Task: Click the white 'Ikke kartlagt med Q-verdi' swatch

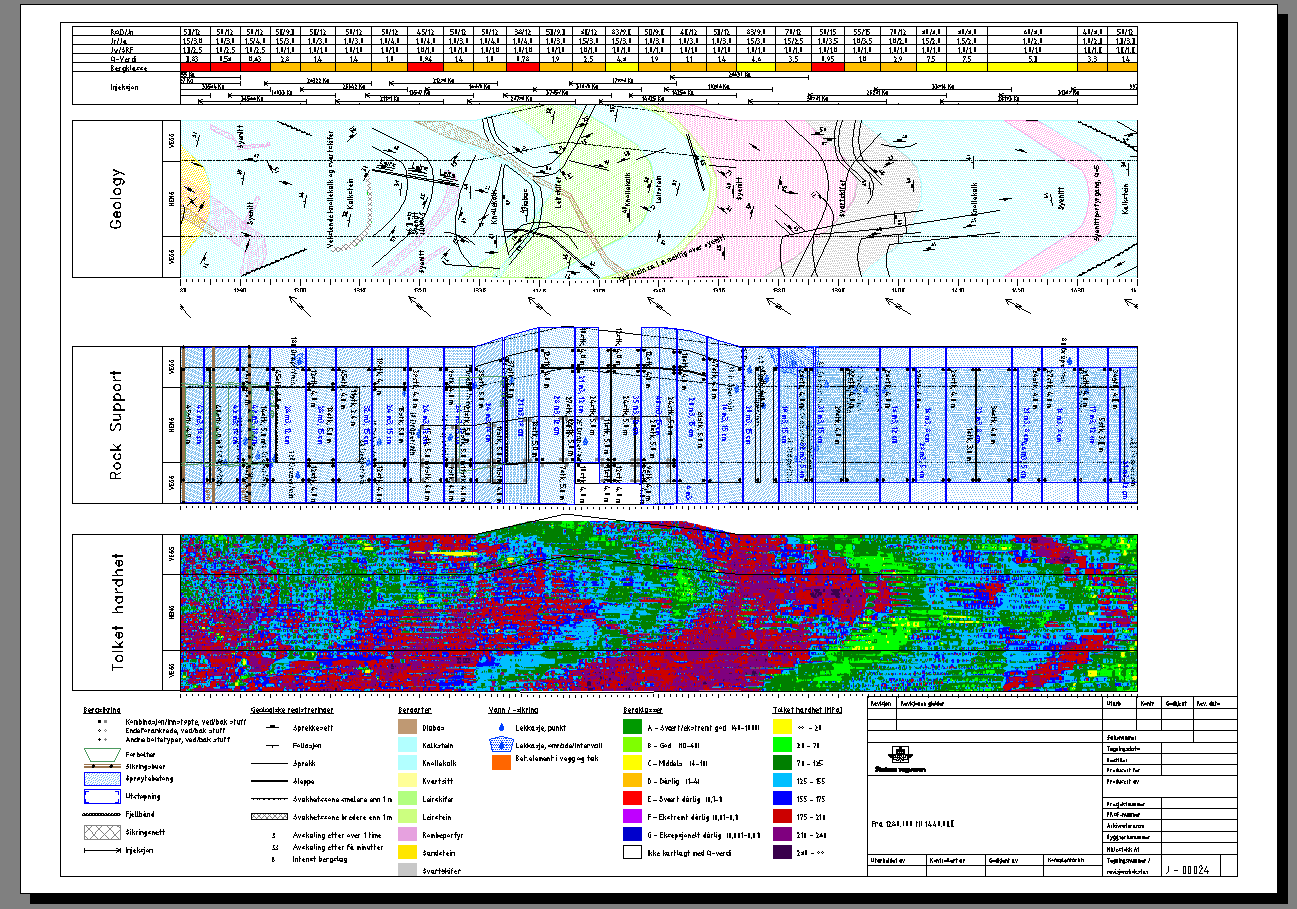Action: pyautogui.click(x=632, y=852)
